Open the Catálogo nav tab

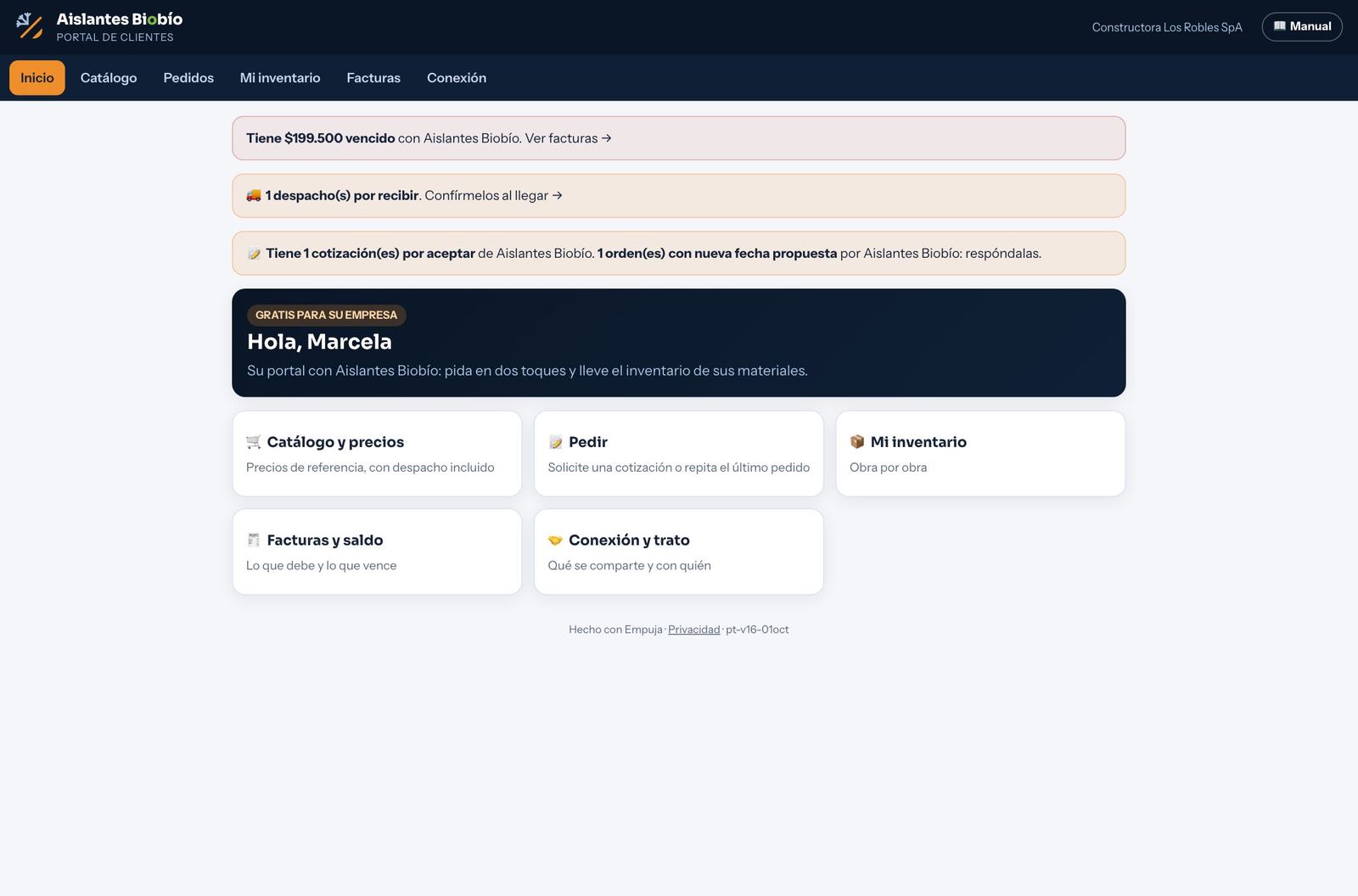109,78
